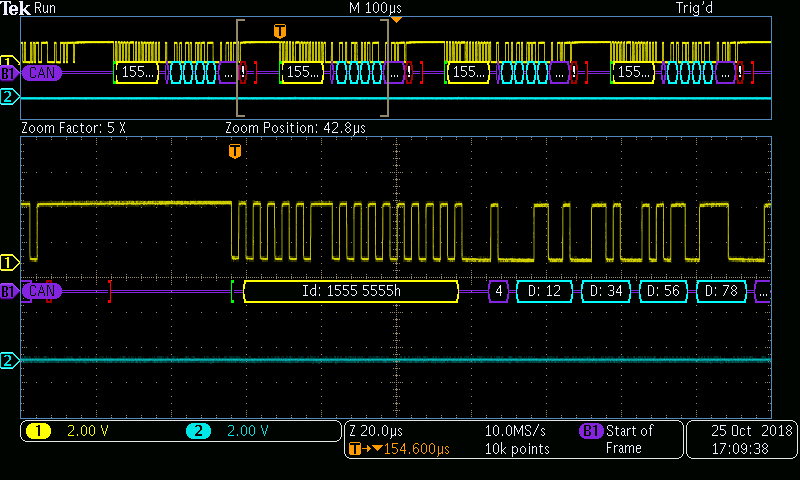Click the M 100µs timebase readout

375,8
